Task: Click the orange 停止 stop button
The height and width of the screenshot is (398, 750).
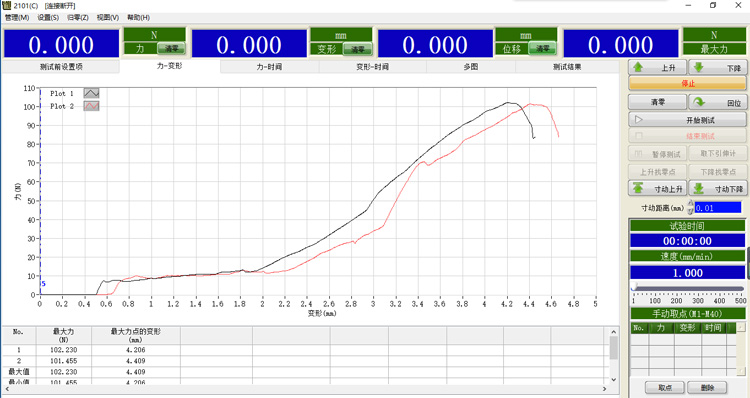Action: coord(687,84)
